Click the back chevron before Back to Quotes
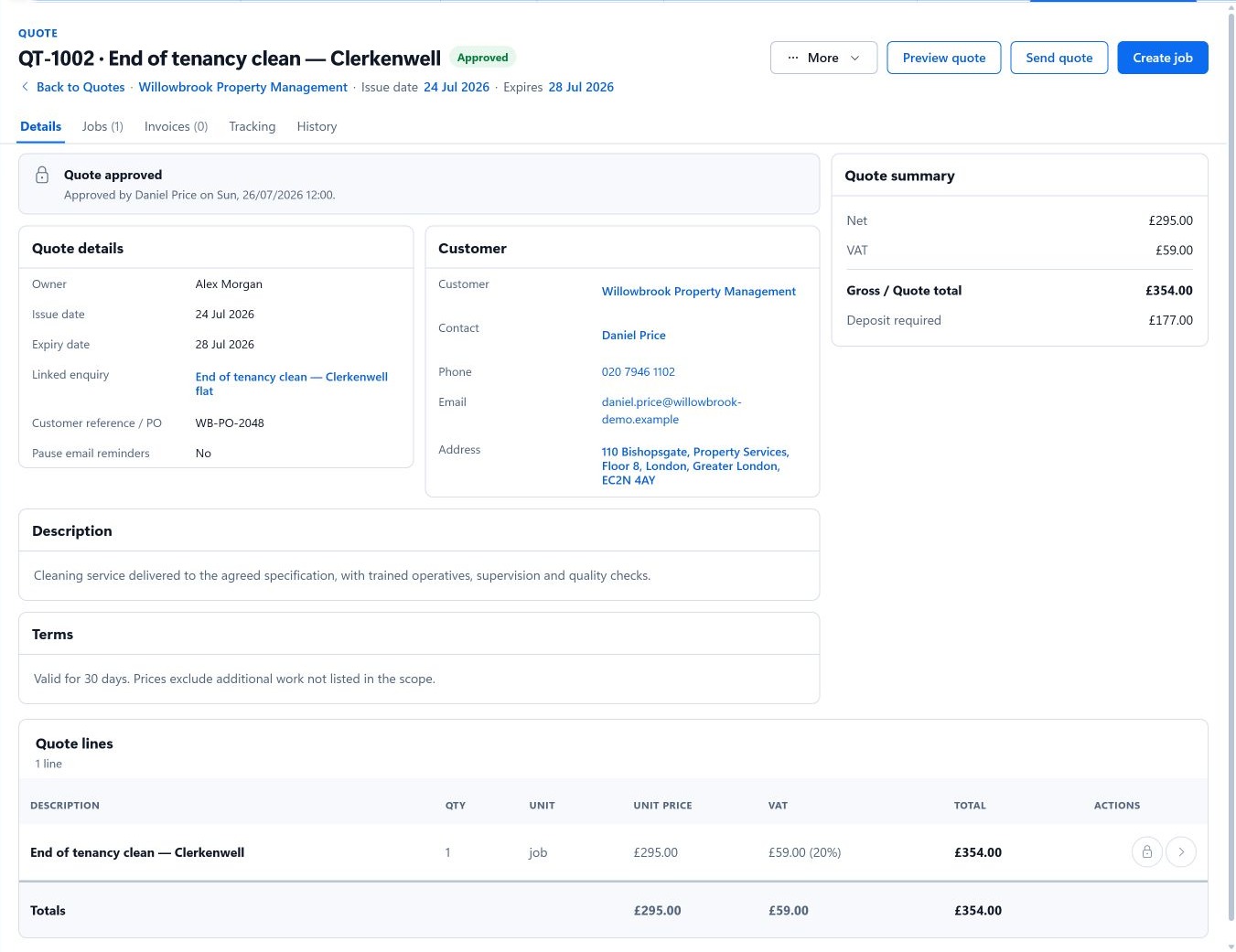The height and width of the screenshot is (952, 1236). tap(25, 87)
